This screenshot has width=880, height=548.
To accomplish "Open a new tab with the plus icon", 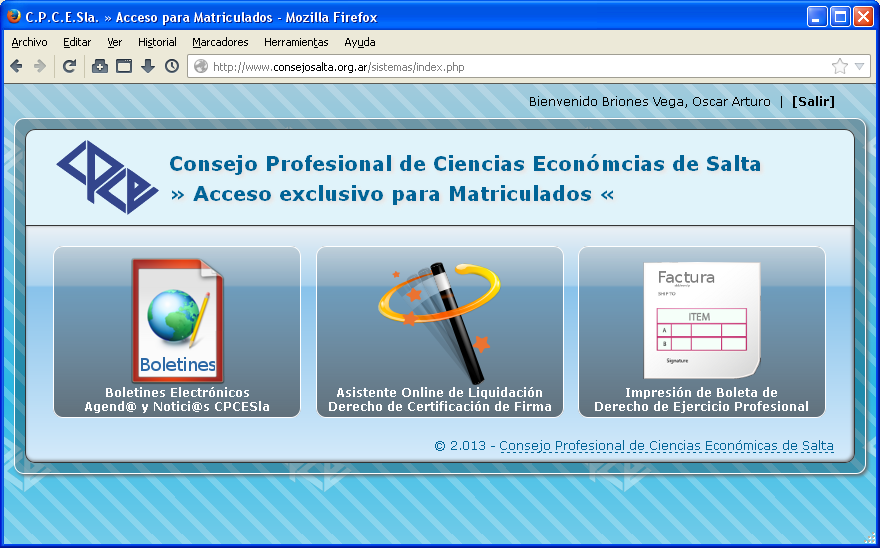I will [x=100, y=66].
